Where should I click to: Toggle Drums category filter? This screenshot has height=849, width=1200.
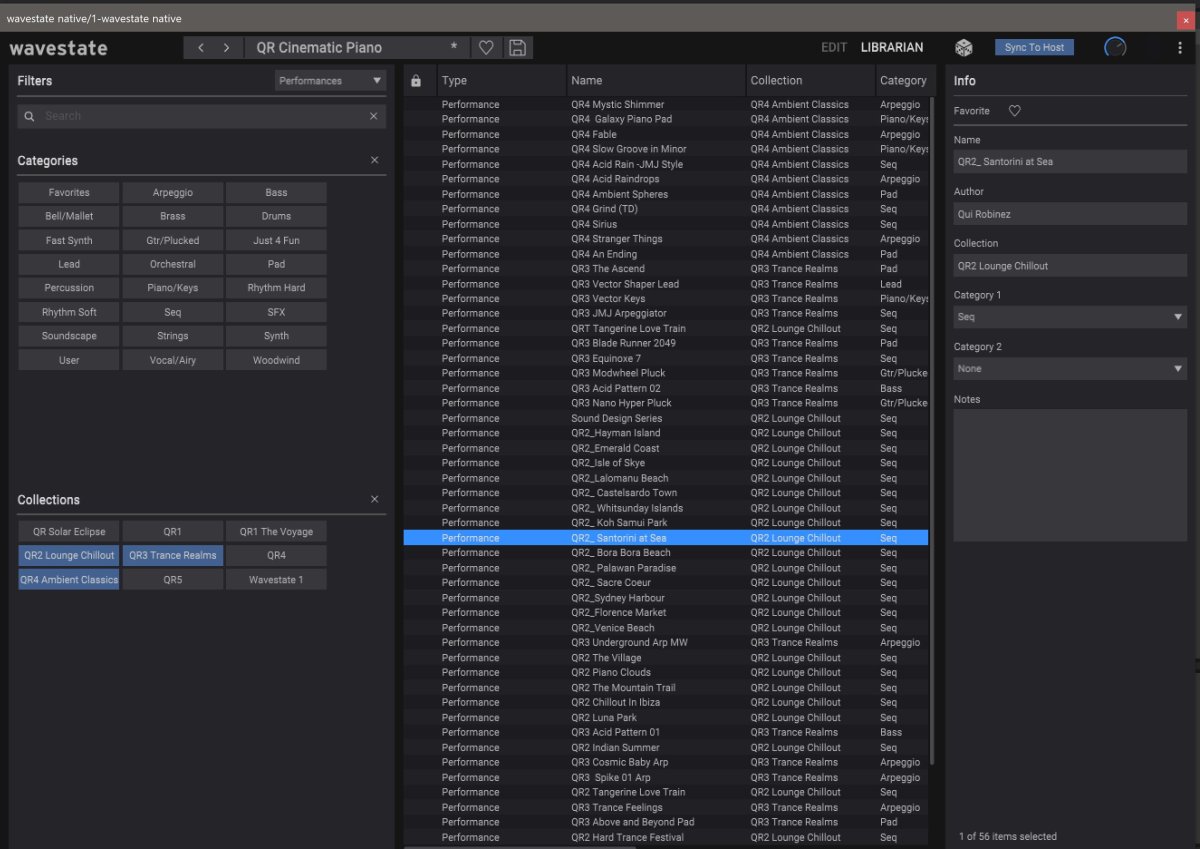point(276,216)
